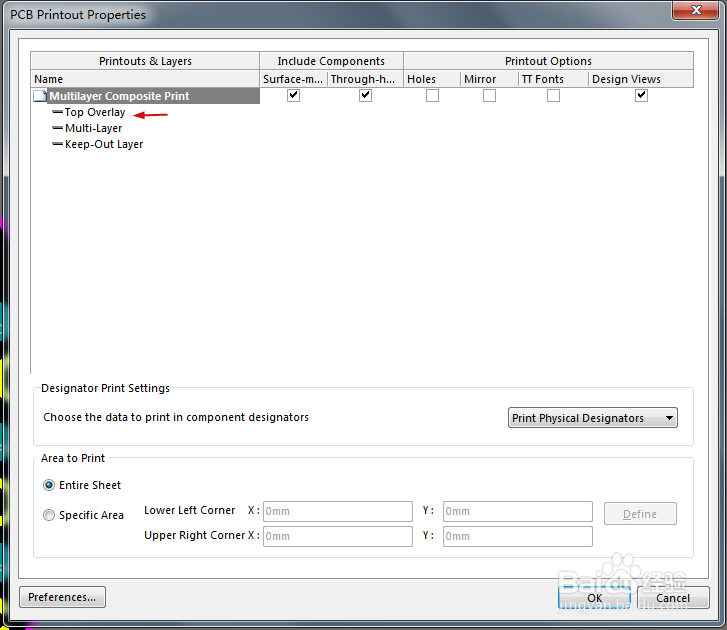
Task: Click the Design Views column header
Action: click(x=641, y=79)
